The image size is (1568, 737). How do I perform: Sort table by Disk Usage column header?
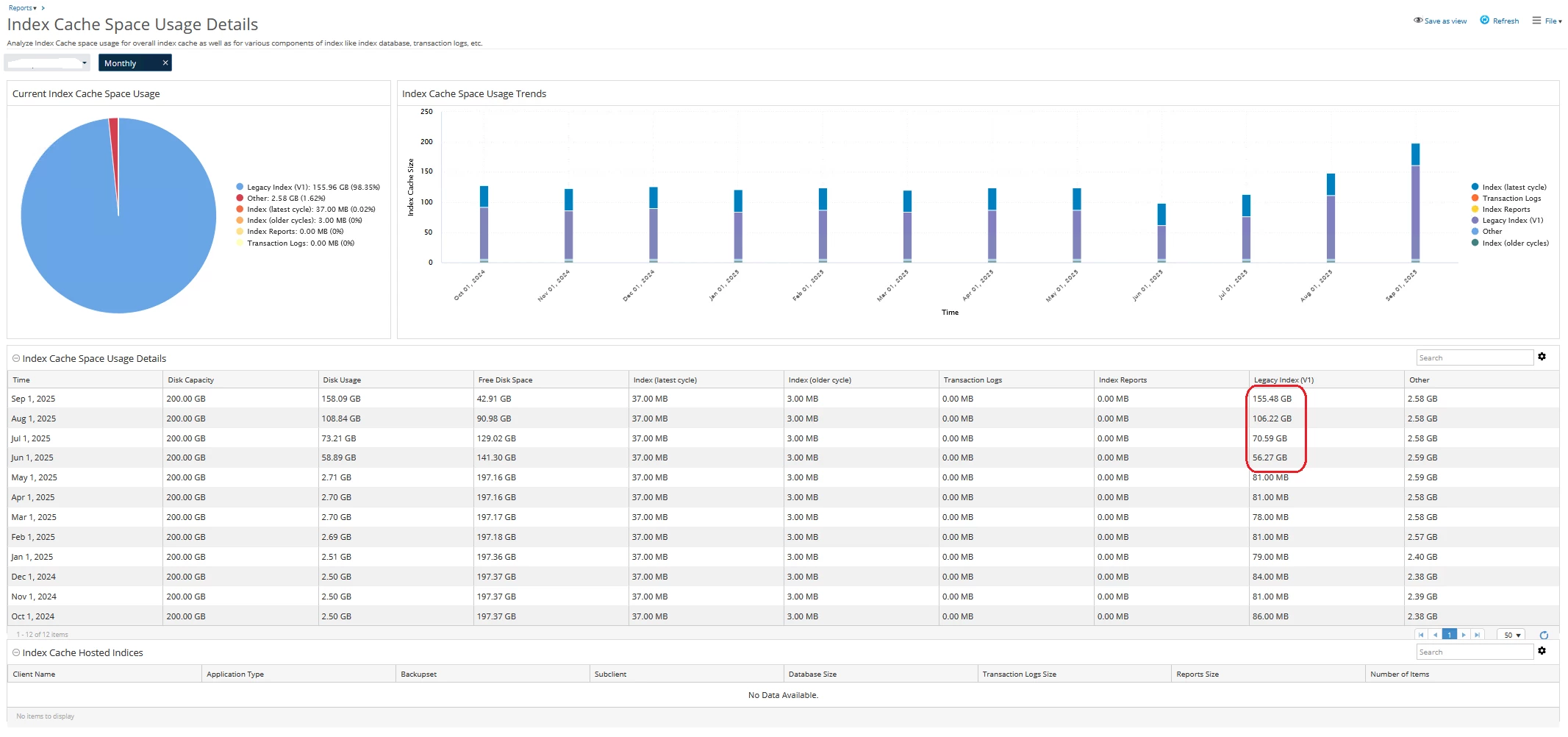[342, 380]
